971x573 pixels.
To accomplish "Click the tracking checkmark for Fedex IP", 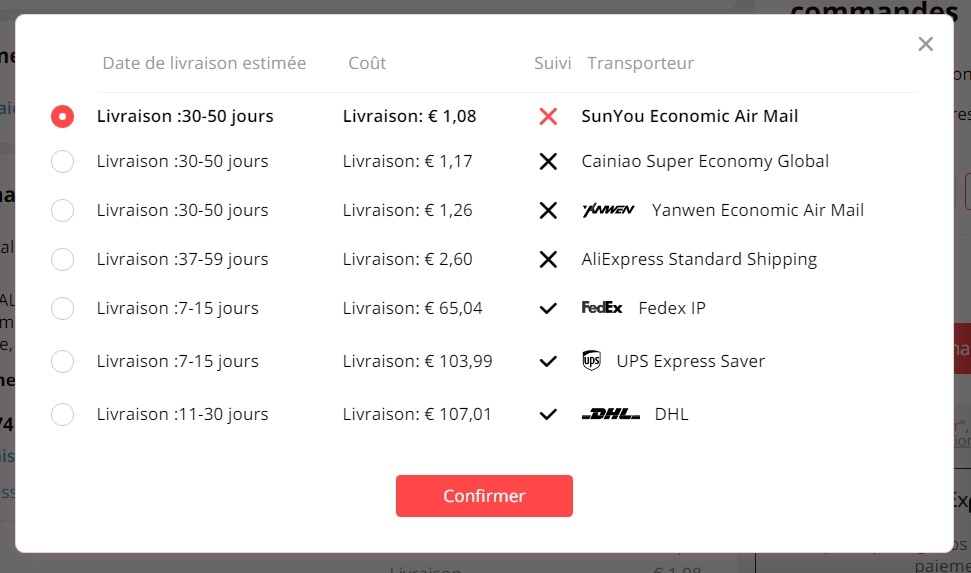I will pyautogui.click(x=548, y=308).
